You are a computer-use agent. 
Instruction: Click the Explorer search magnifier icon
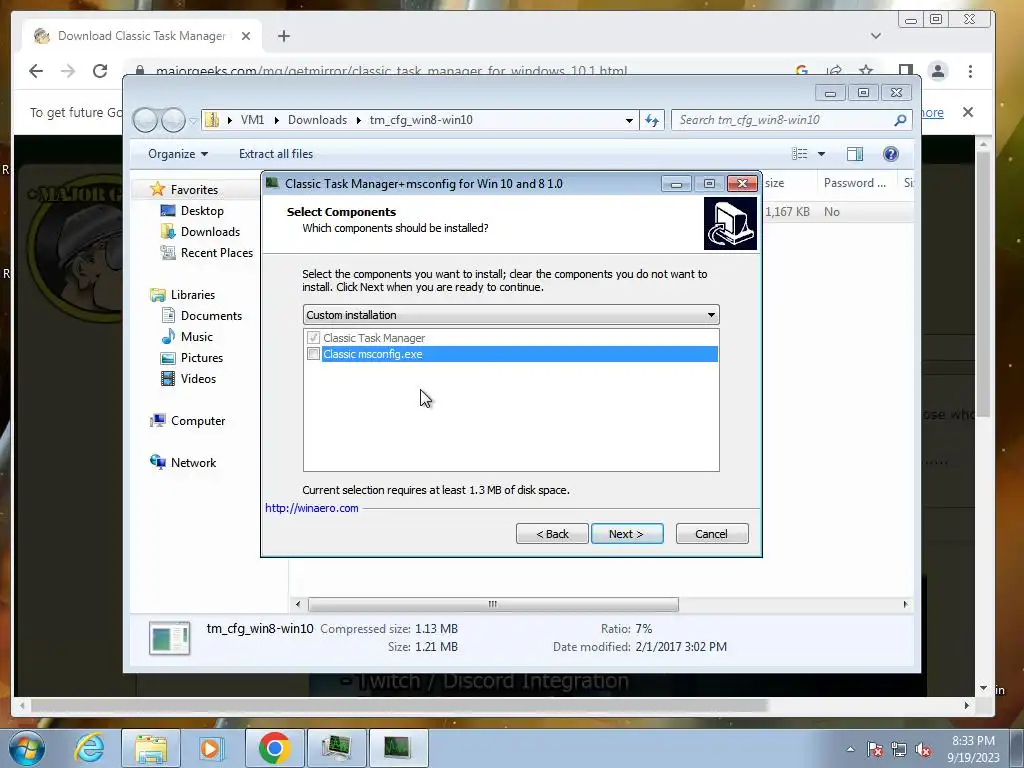click(x=901, y=120)
